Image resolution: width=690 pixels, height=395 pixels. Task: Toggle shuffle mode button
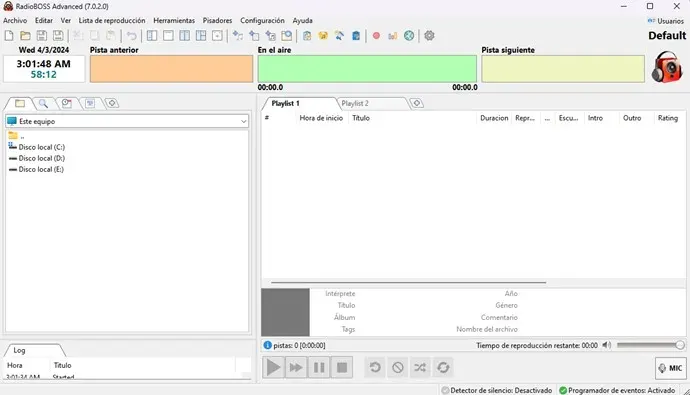pyautogui.click(x=420, y=367)
